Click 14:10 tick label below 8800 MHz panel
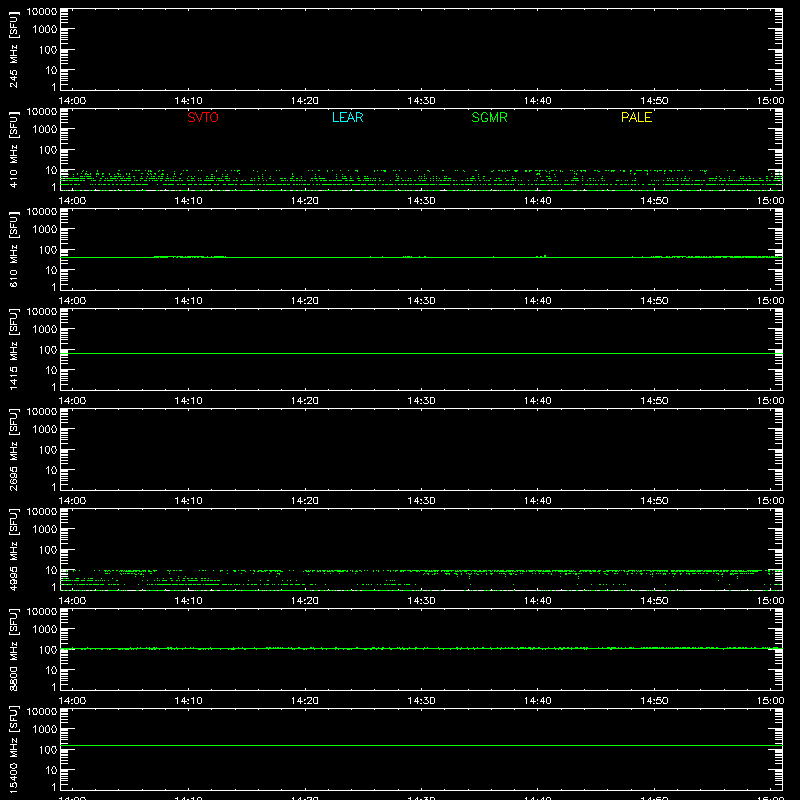The image size is (800, 800). (x=188, y=701)
